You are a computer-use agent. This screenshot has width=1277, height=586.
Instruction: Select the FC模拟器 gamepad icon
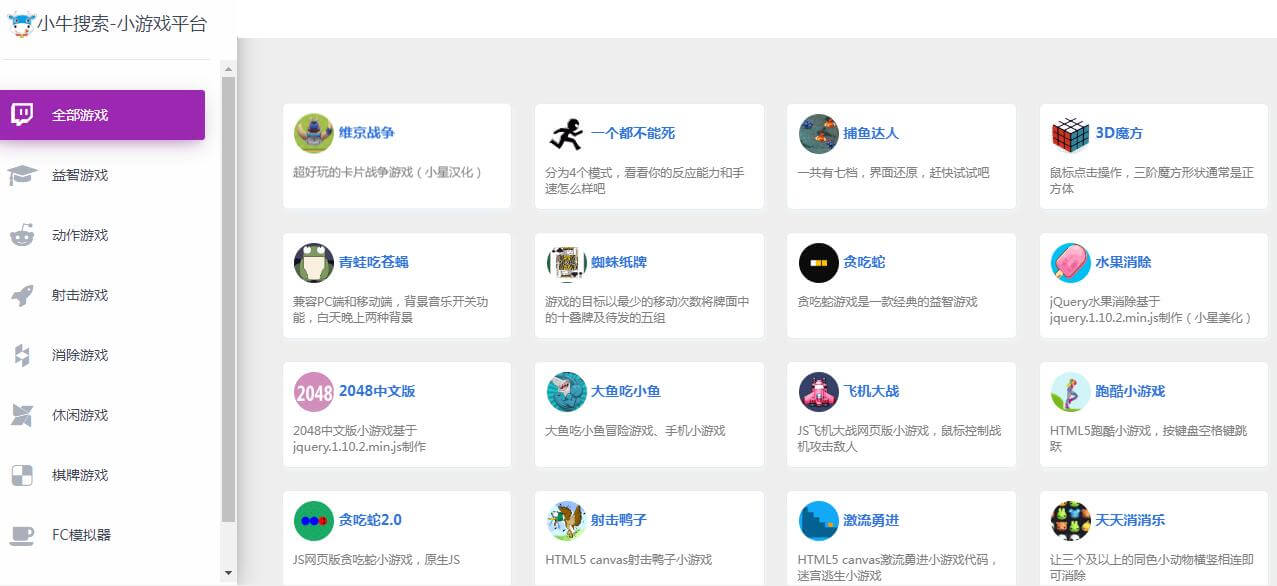point(23,535)
